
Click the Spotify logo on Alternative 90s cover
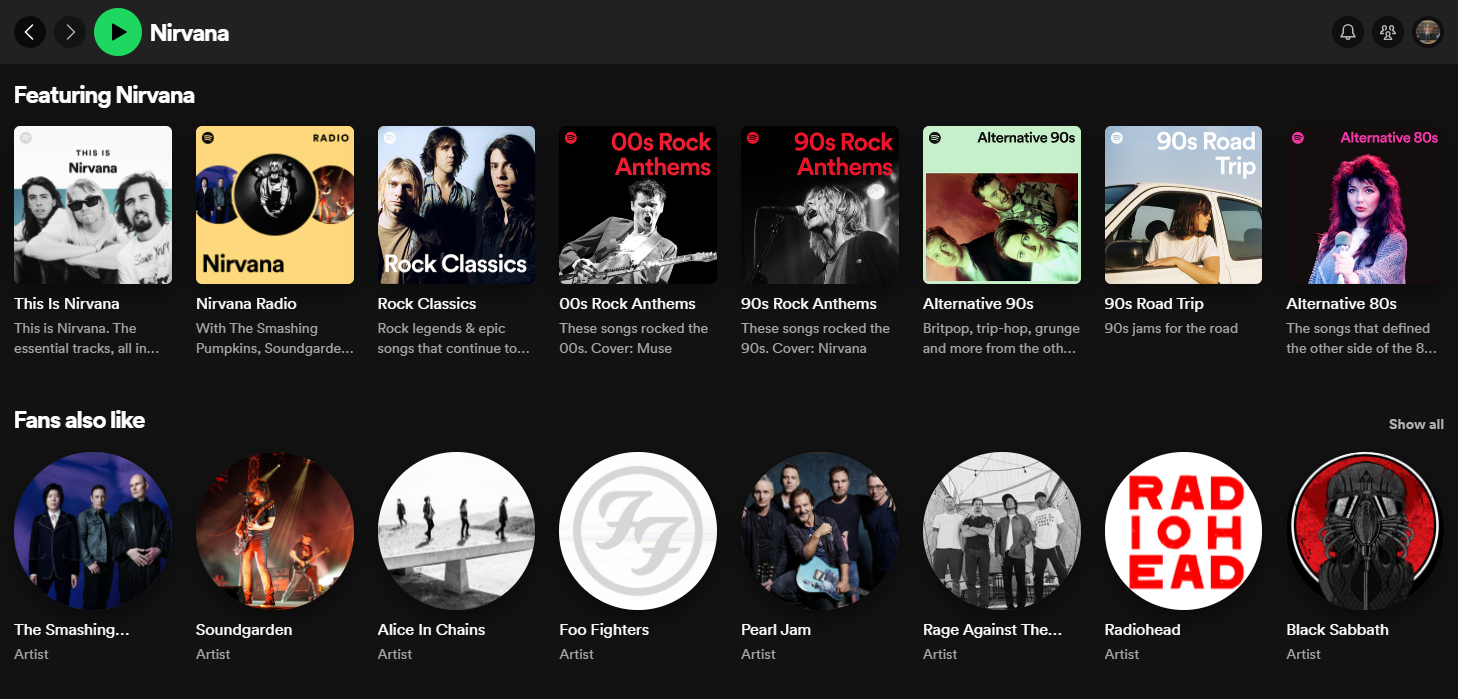tap(935, 137)
